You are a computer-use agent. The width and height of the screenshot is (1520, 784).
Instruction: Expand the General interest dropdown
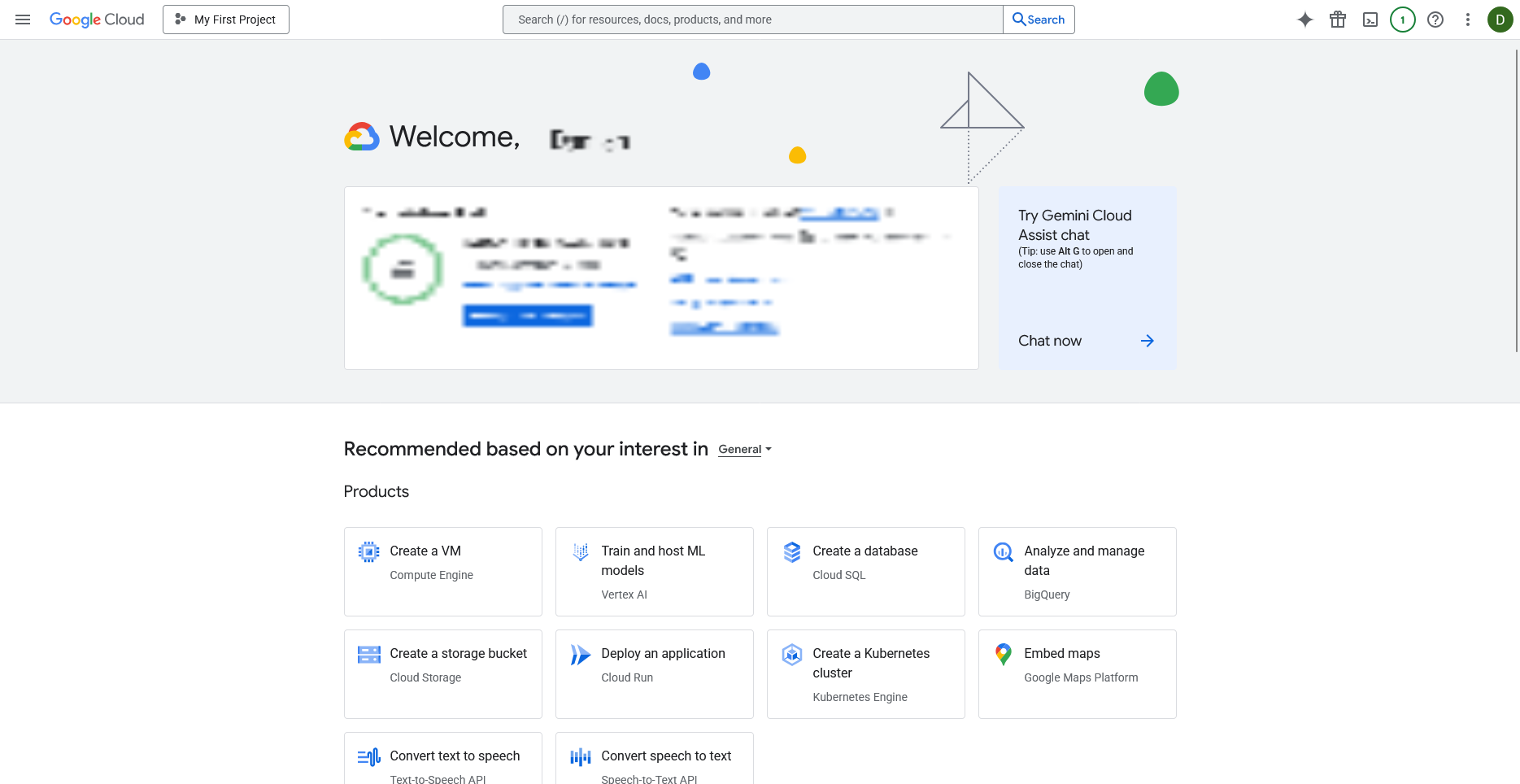coord(744,449)
